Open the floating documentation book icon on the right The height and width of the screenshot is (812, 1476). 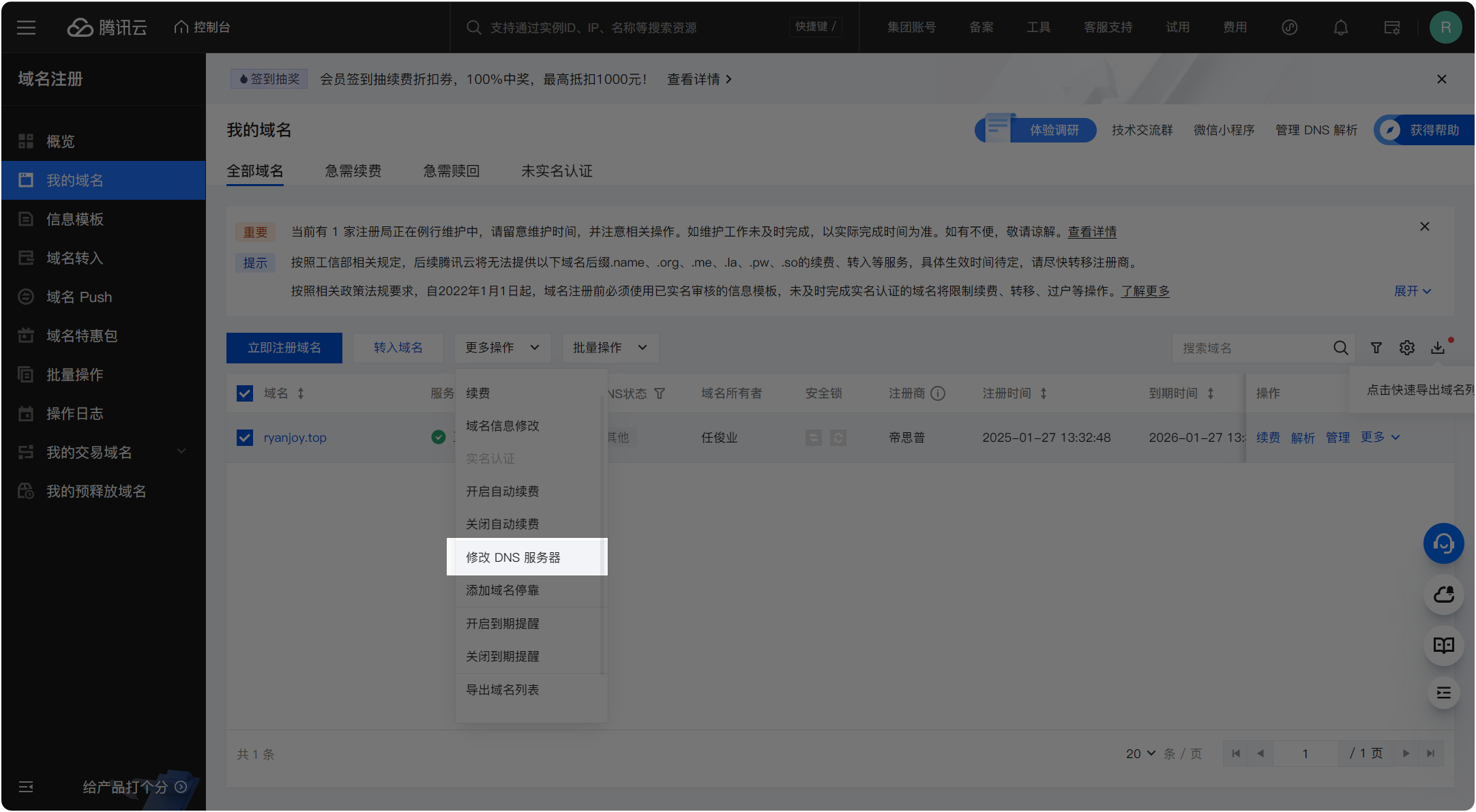[1444, 646]
